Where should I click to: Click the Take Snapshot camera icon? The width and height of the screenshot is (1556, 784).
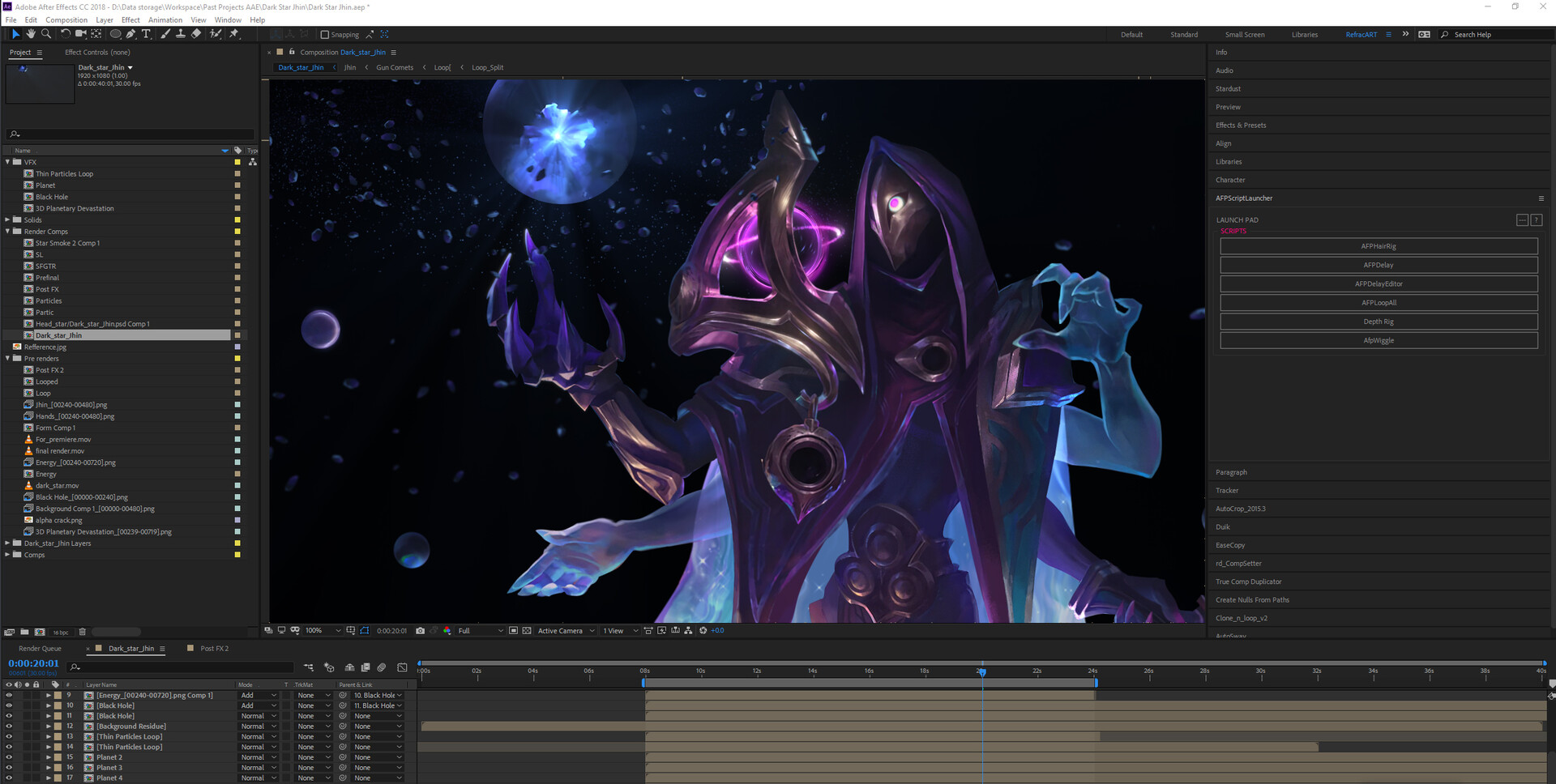click(x=420, y=631)
